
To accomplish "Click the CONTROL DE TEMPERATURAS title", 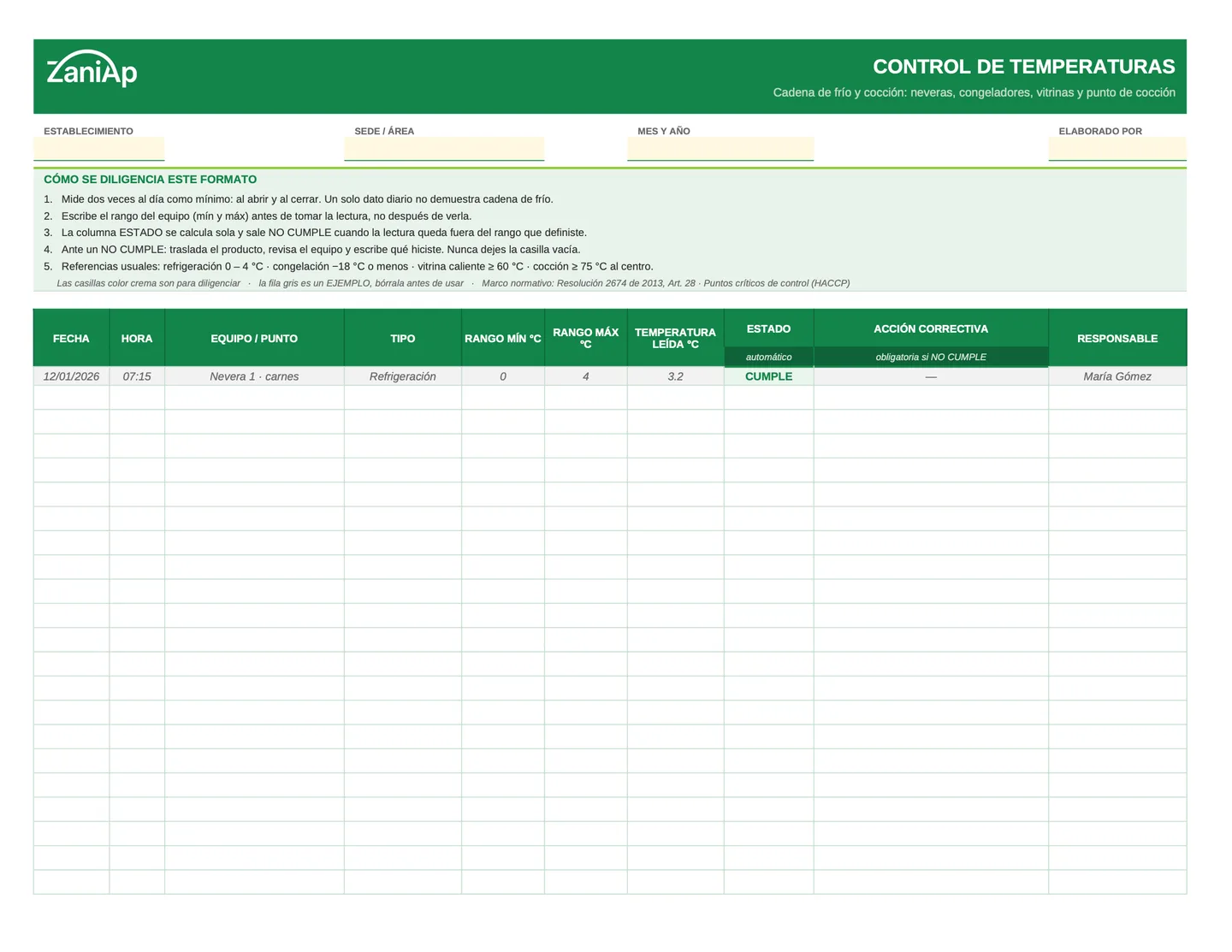I will (x=1024, y=67).
